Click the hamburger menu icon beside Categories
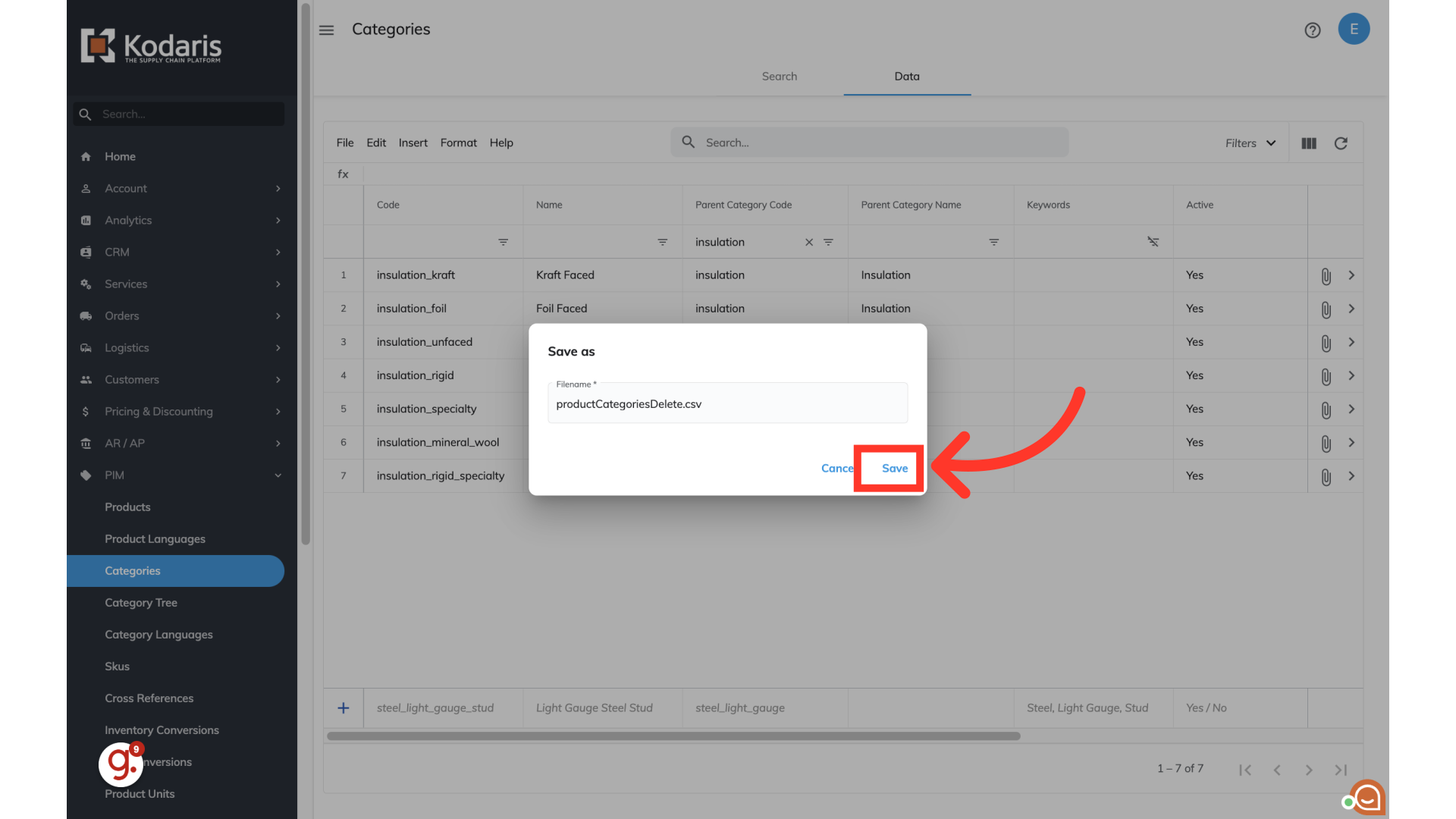1456x819 pixels. point(326,30)
